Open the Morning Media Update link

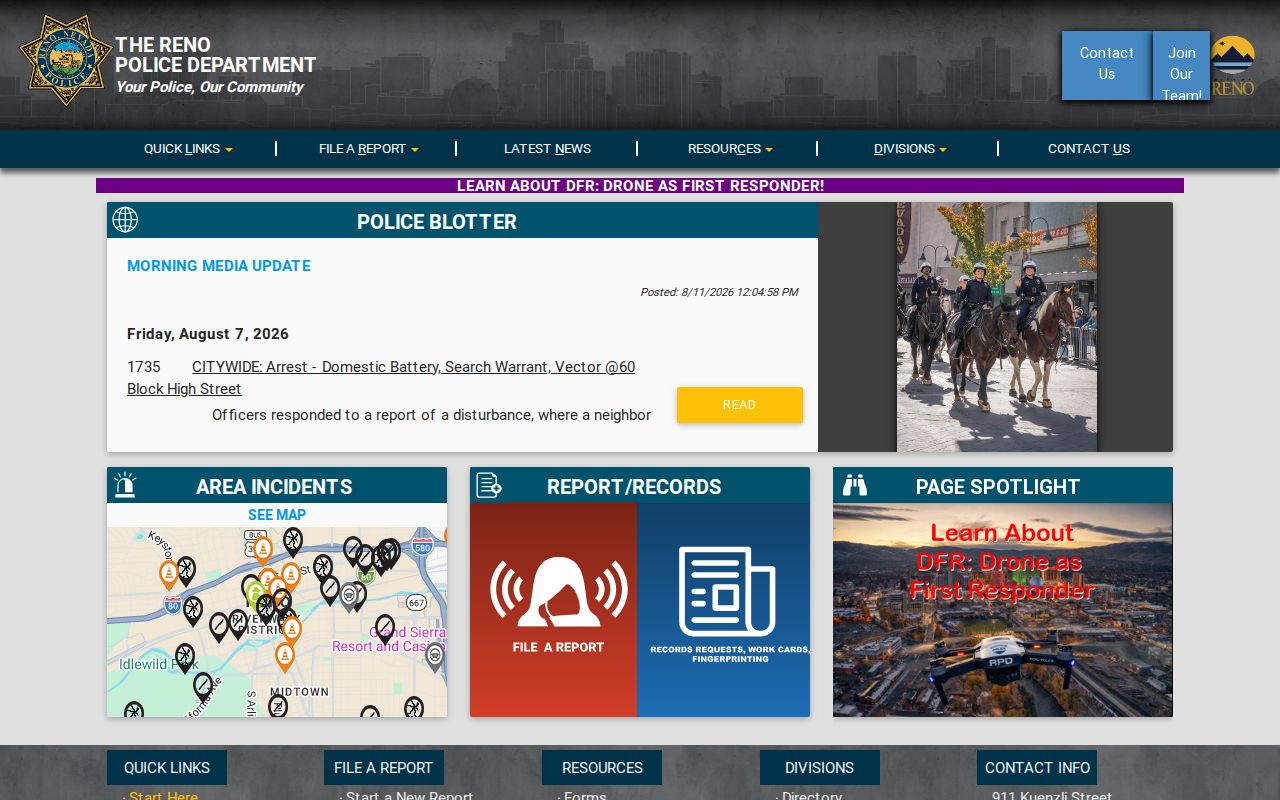coord(219,266)
